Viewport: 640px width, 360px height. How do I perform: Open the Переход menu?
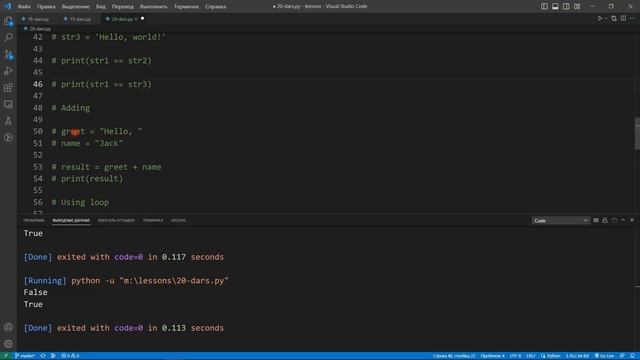click(122, 7)
